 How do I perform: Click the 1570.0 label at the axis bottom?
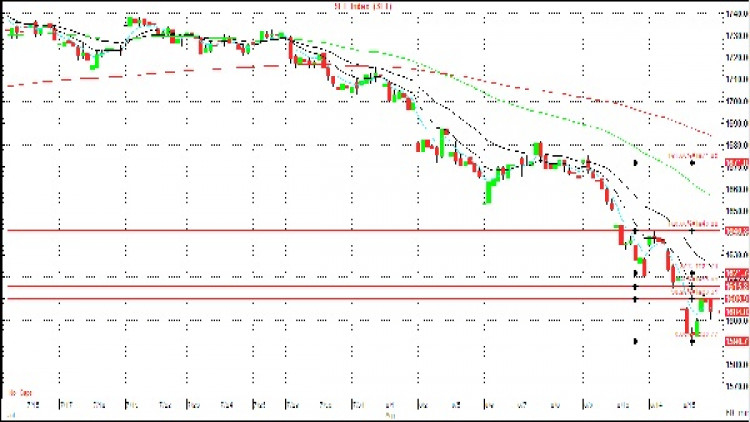[737, 387]
